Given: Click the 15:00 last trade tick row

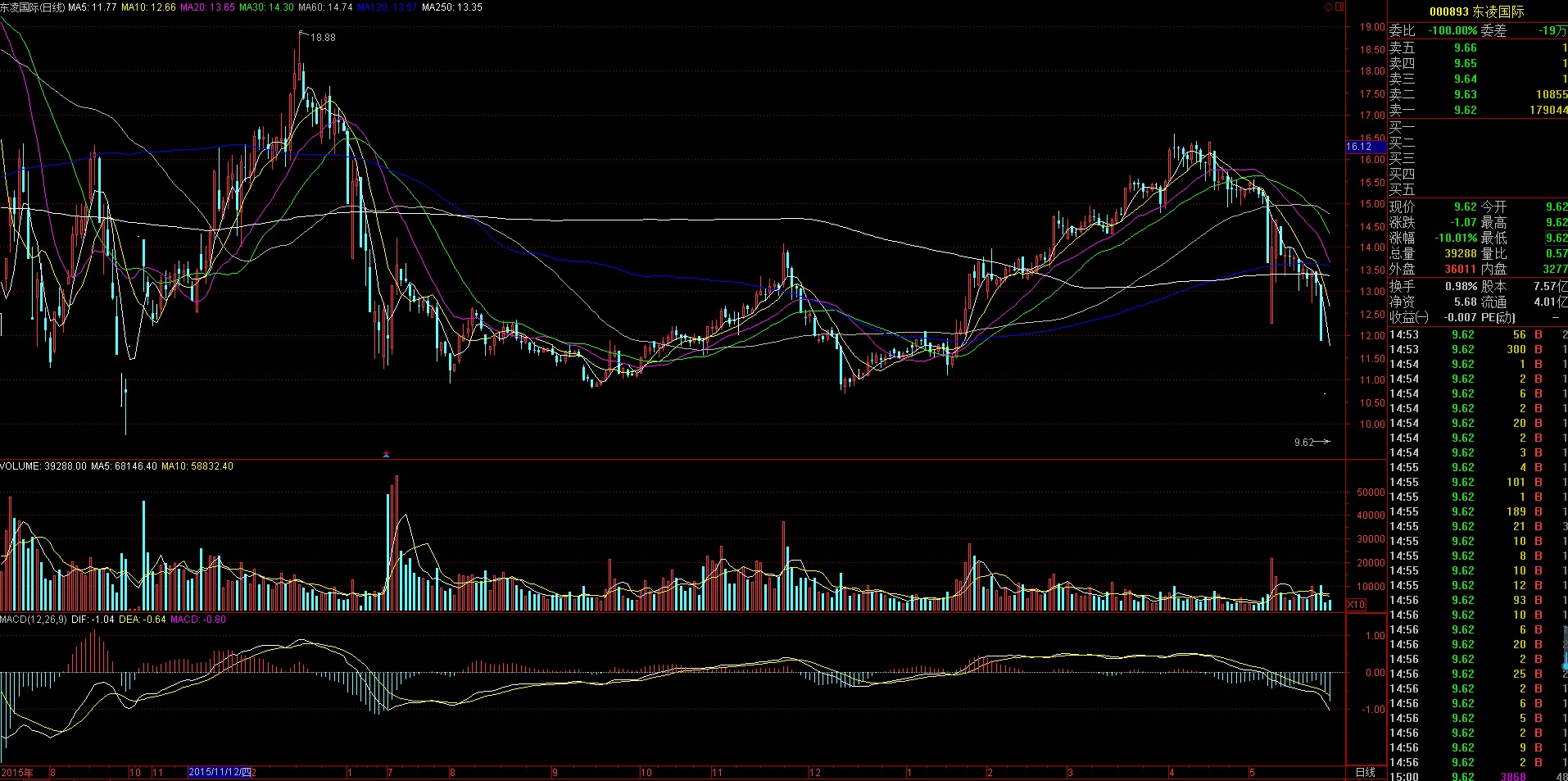Looking at the screenshot, I should pyautogui.click(x=1476, y=776).
